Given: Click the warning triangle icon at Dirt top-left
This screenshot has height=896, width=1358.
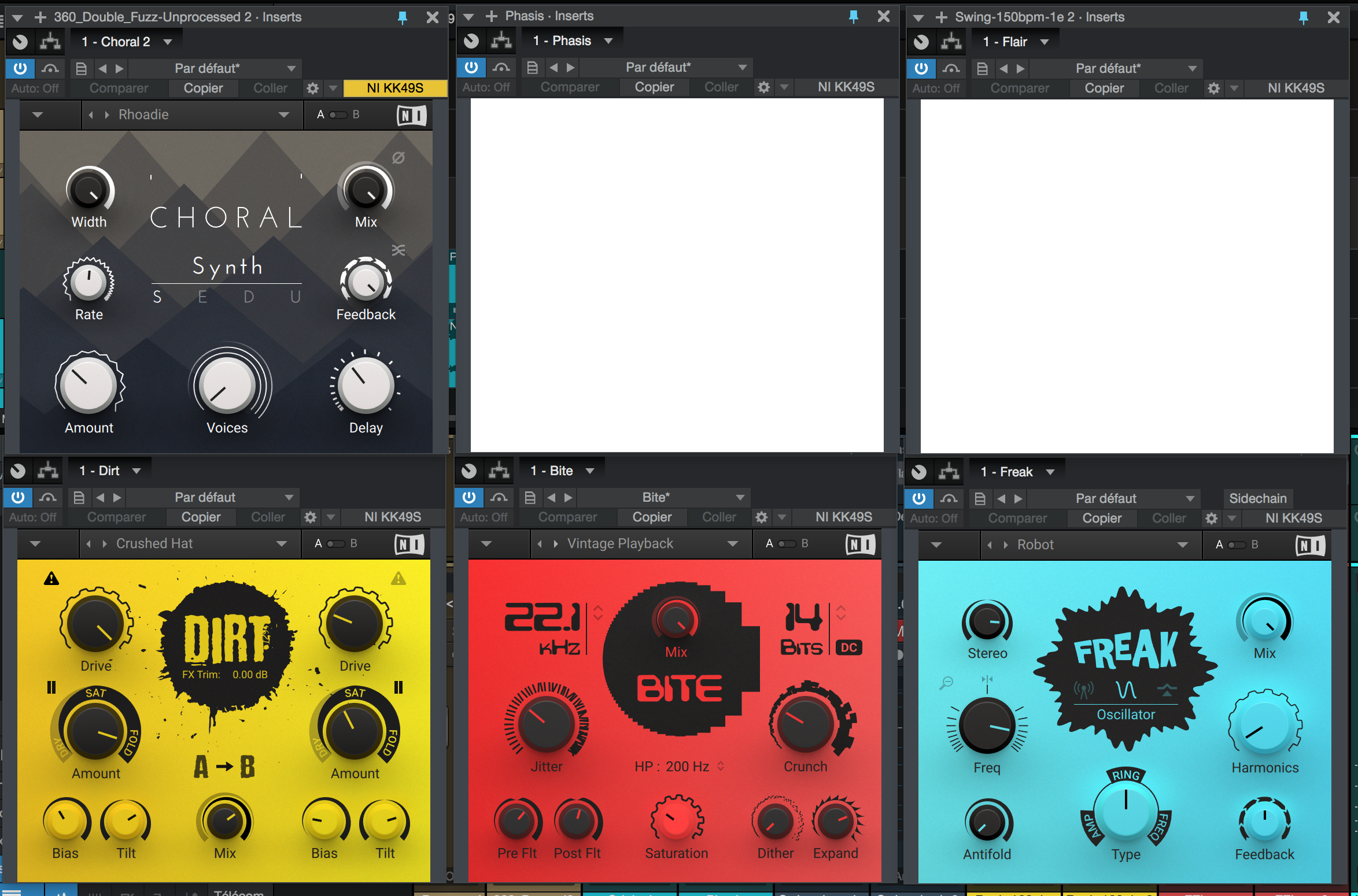Looking at the screenshot, I should 51,579.
